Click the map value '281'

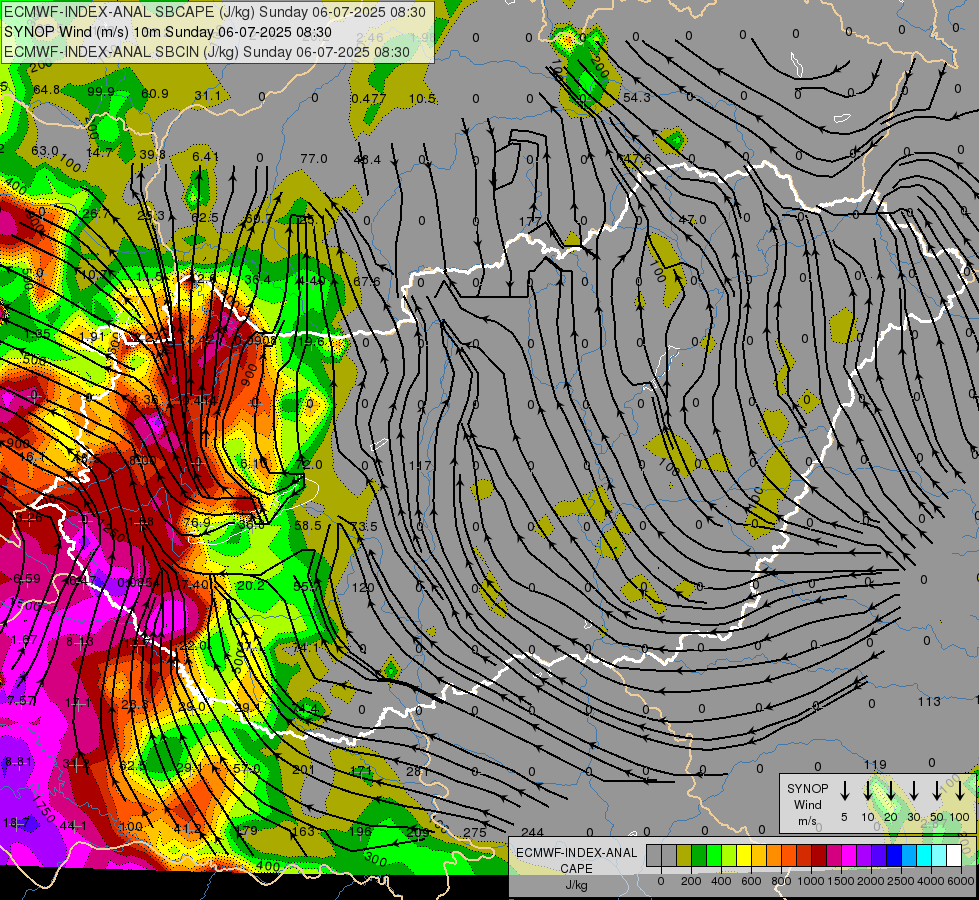pos(417,771)
